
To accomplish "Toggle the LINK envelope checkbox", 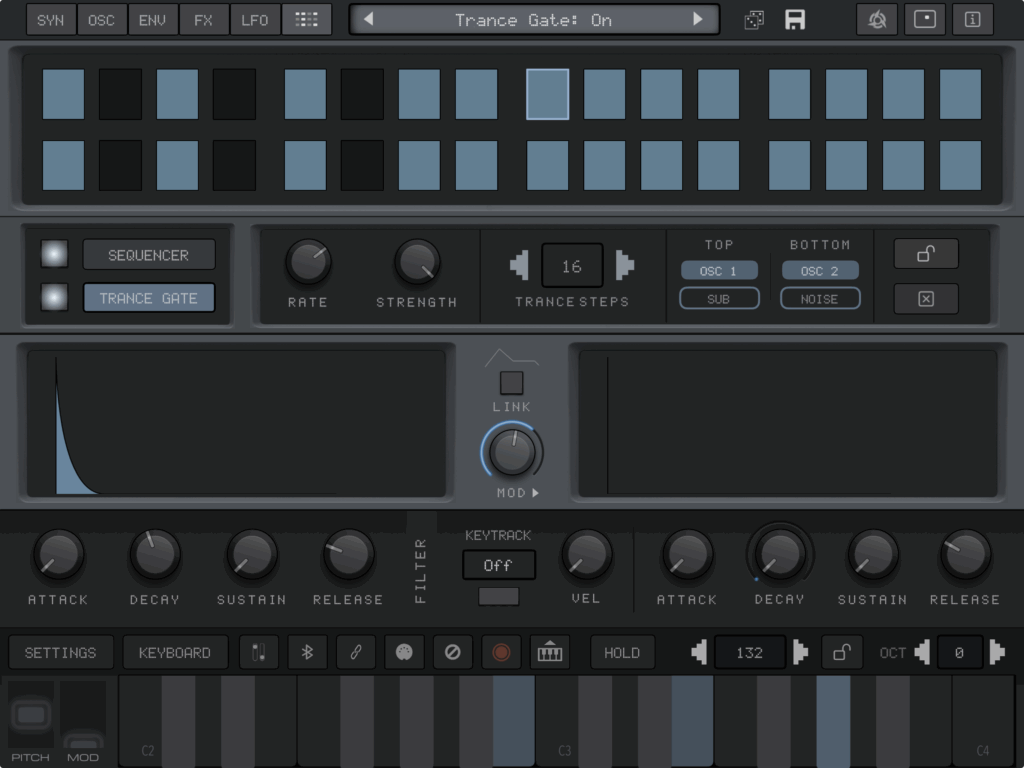I will tap(511, 383).
